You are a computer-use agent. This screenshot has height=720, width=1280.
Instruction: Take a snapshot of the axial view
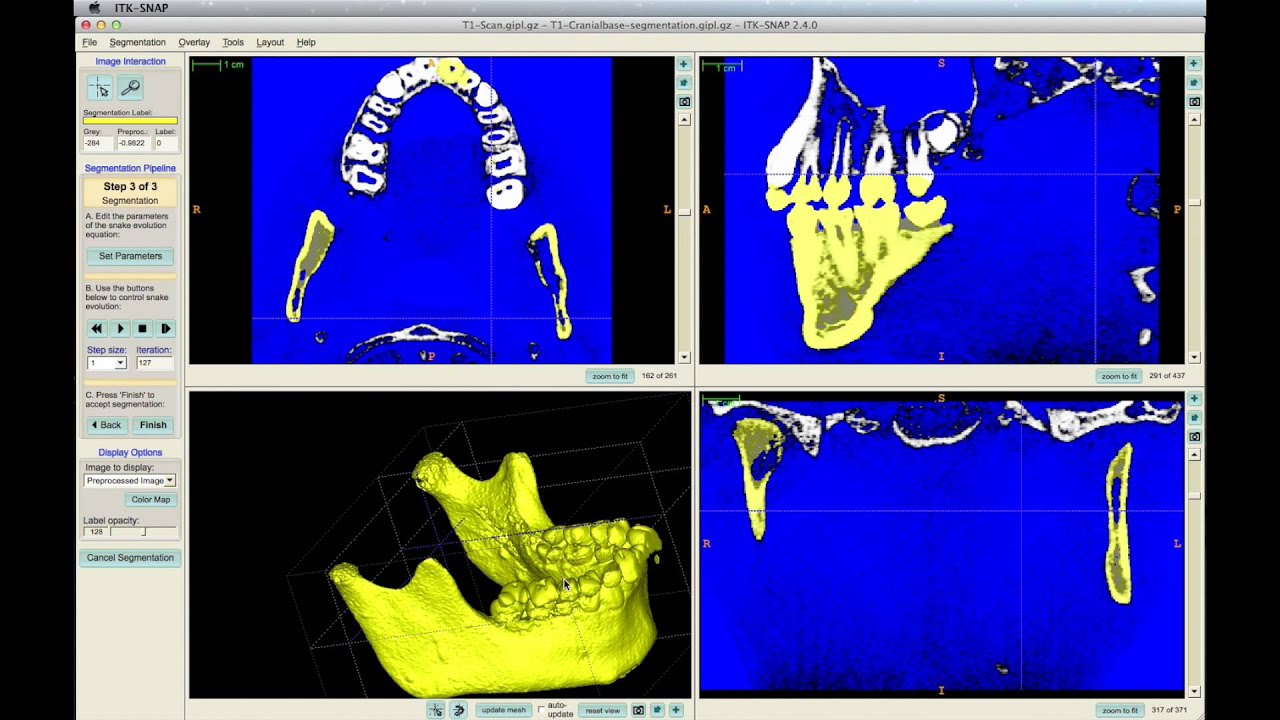point(684,102)
